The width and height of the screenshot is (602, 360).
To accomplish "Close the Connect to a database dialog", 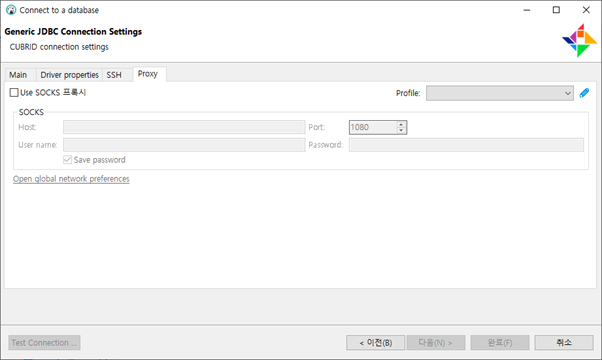I will pos(586,10).
